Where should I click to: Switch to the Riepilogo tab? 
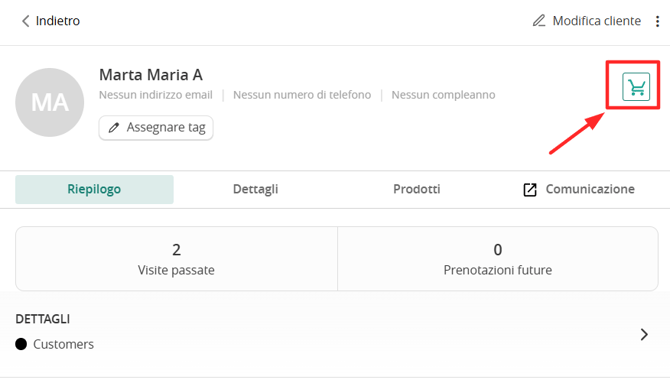[94, 189]
